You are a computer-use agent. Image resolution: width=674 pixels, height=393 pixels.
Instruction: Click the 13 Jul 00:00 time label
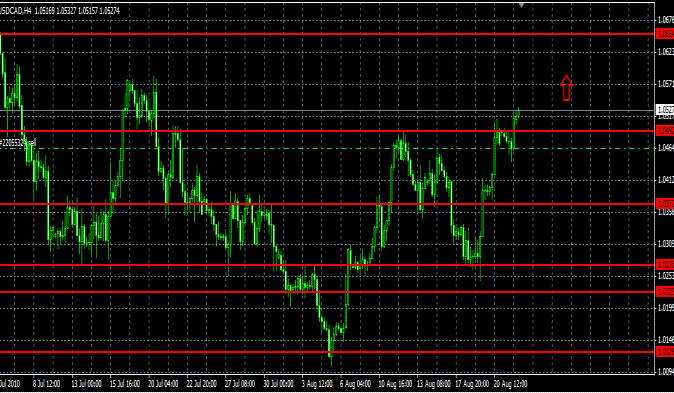pyautogui.click(x=86, y=384)
